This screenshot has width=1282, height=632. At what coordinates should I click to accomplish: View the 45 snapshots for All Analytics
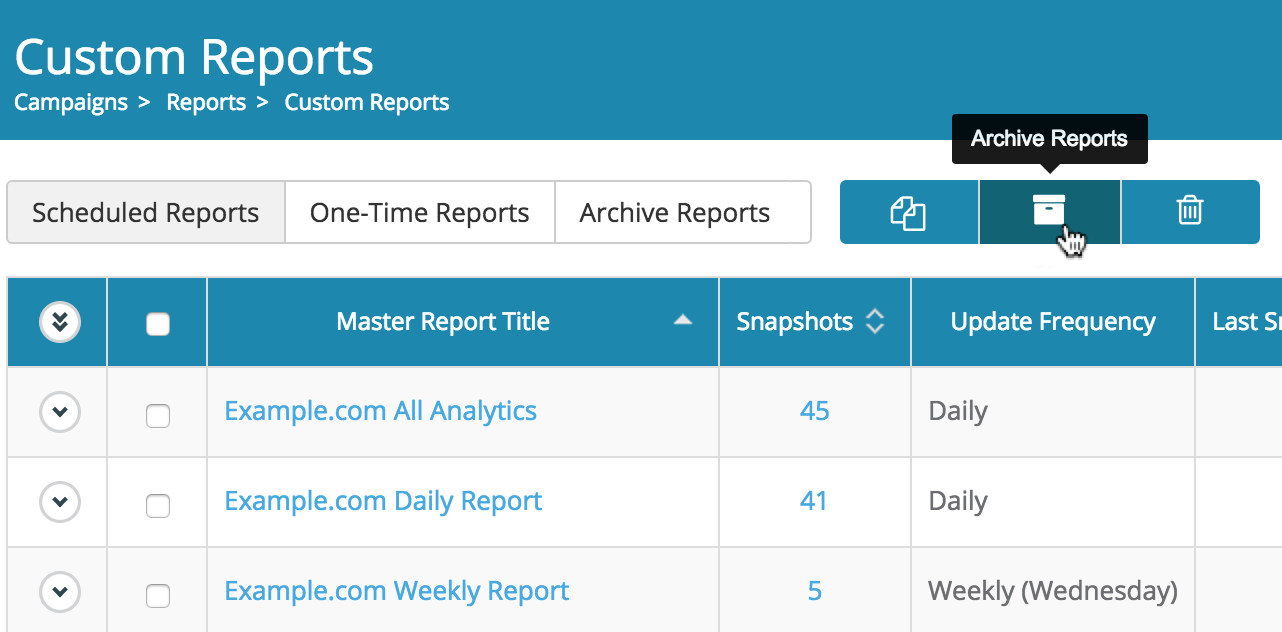coord(815,411)
